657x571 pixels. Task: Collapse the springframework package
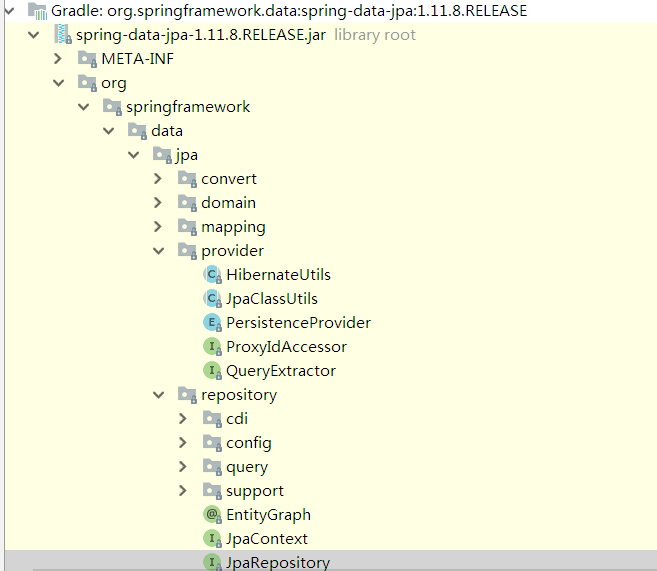tap(84, 107)
